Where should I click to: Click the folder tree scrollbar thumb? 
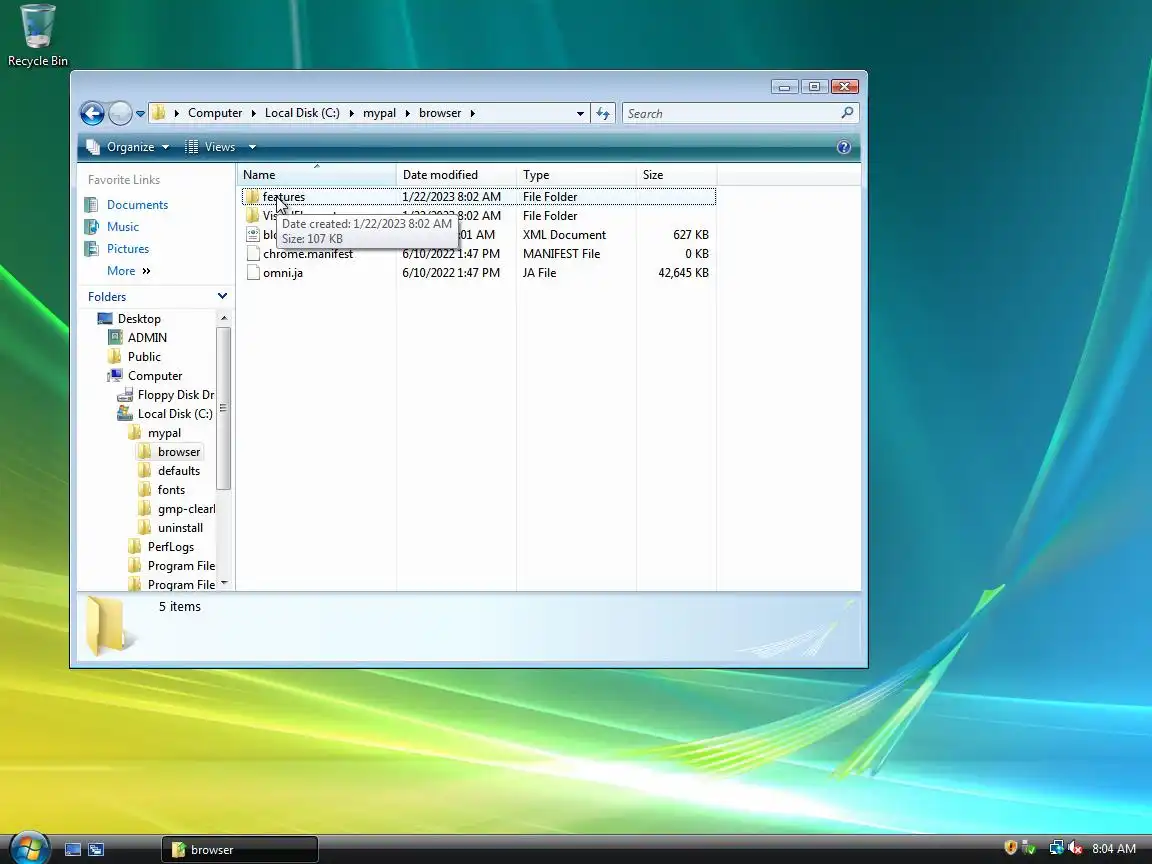click(223, 408)
